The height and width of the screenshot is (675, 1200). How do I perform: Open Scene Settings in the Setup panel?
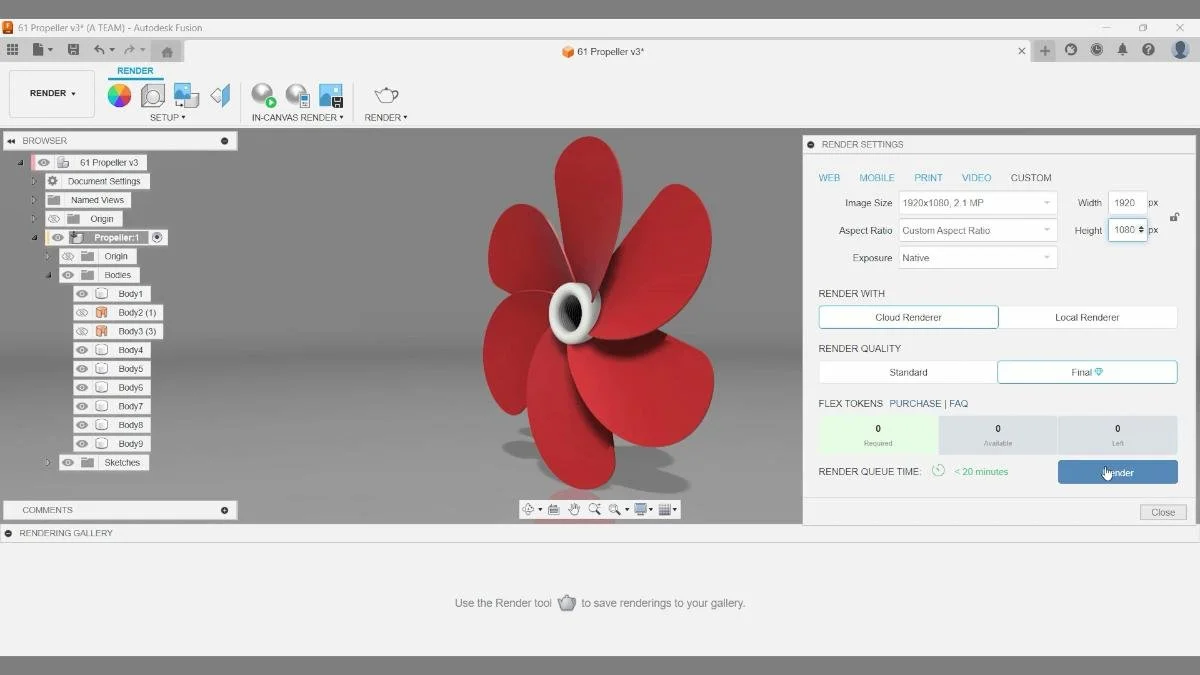click(152, 95)
